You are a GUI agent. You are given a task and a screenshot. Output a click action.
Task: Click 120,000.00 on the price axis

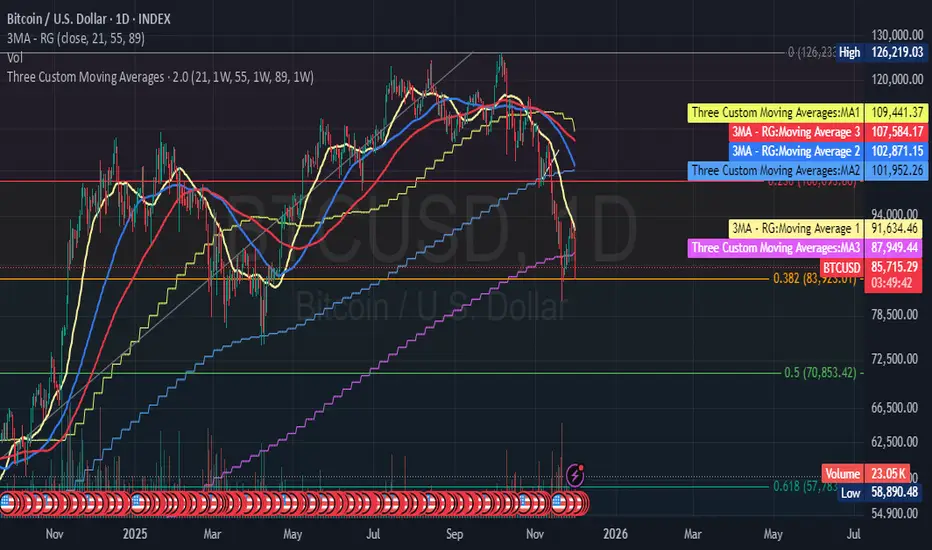click(x=897, y=79)
